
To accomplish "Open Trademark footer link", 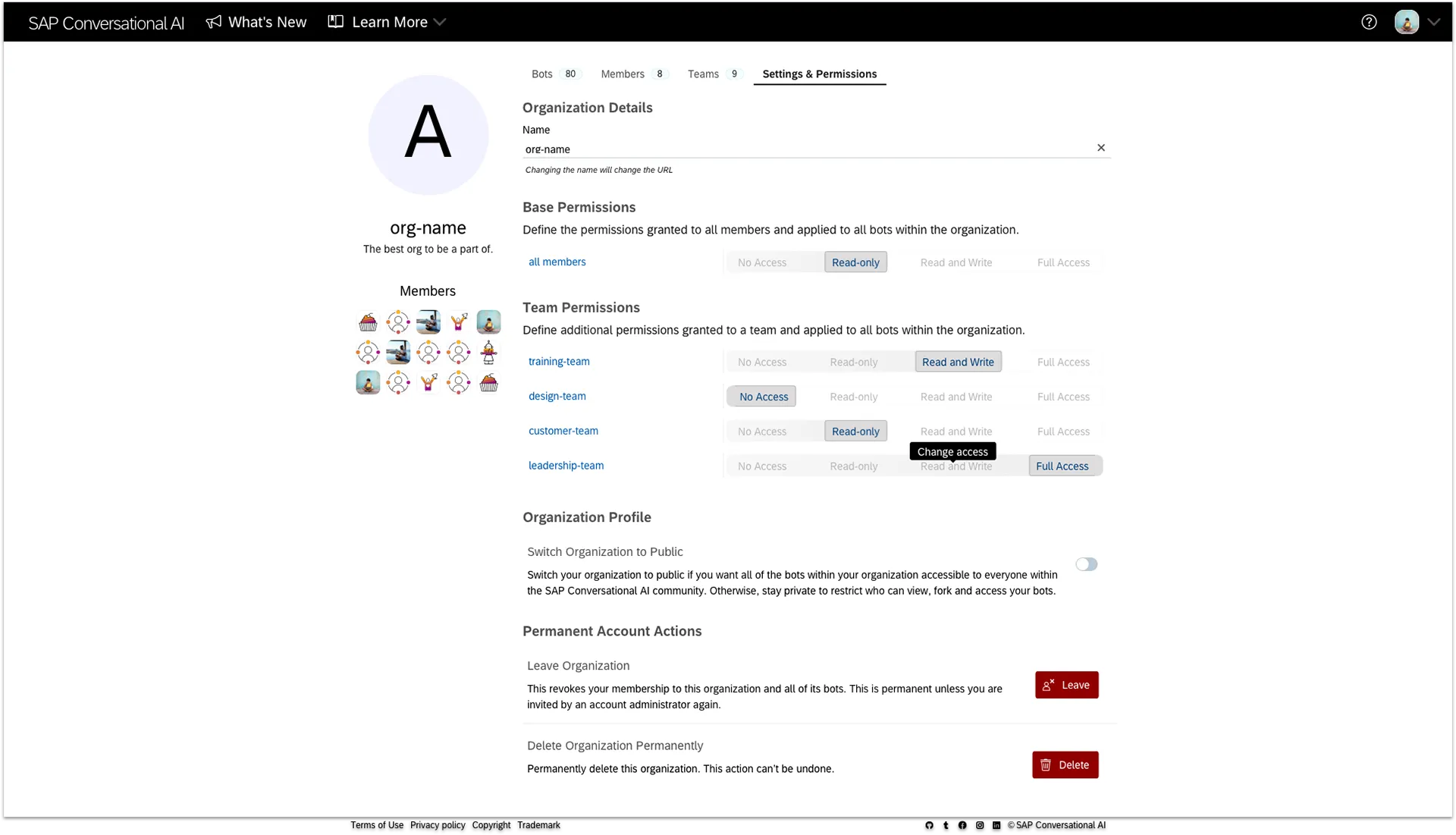I will tap(538, 825).
